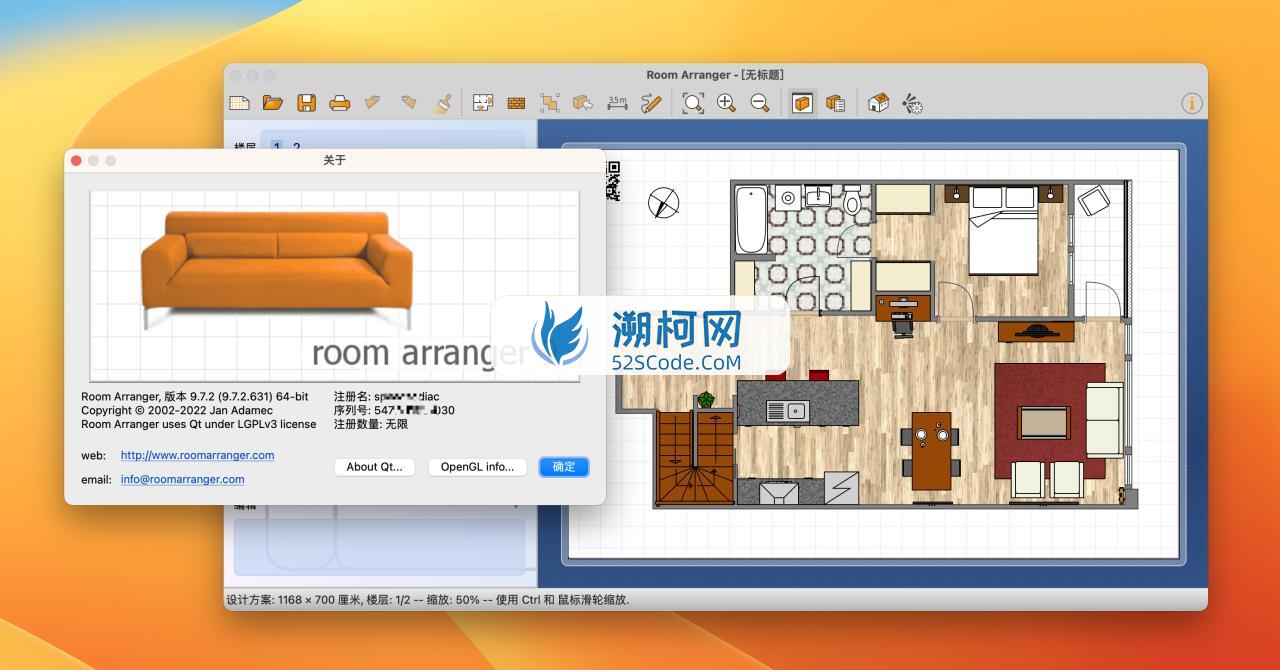Open the object list icon
The height and width of the screenshot is (670, 1280).
point(836,103)
